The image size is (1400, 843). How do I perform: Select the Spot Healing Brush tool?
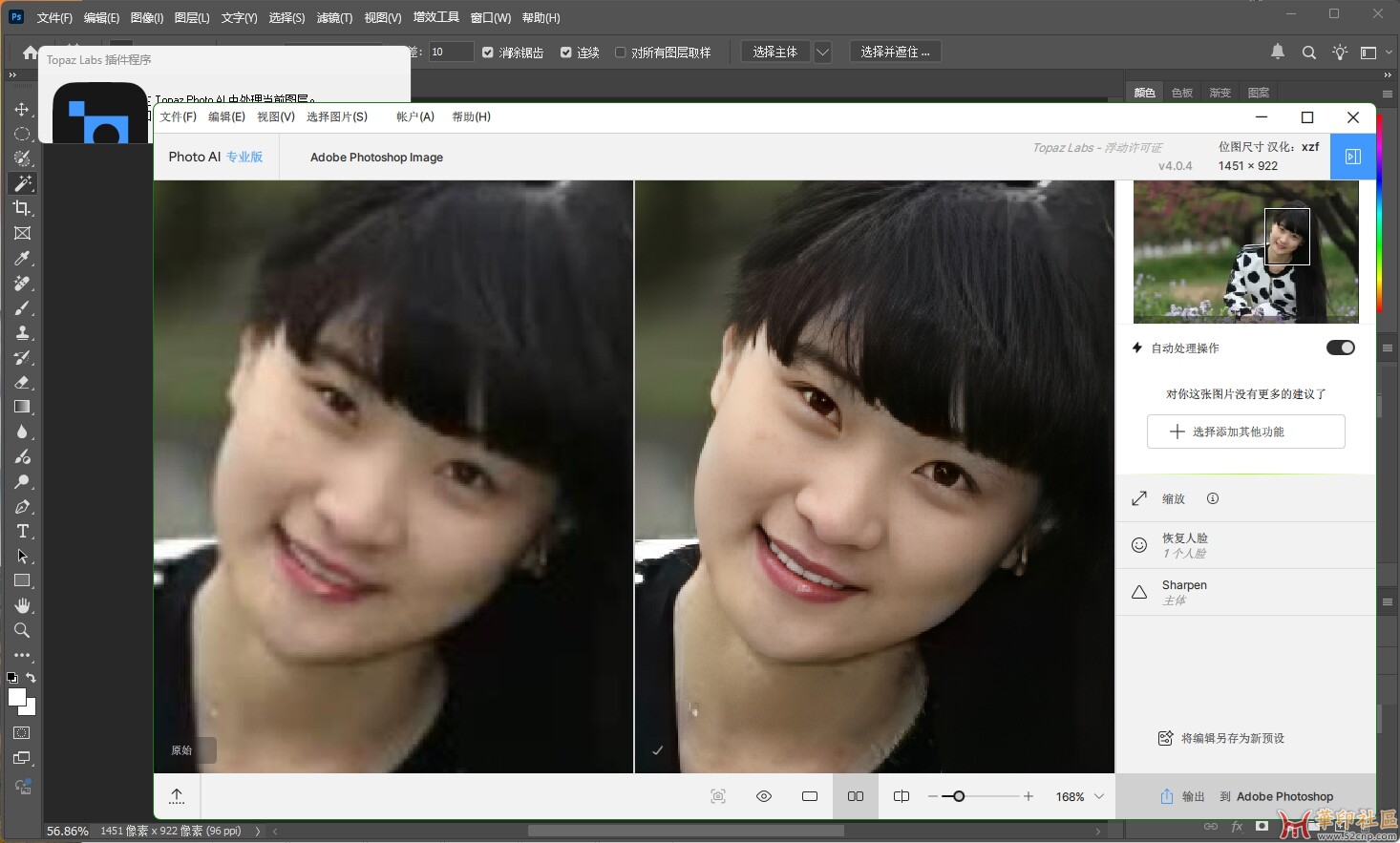pyautogui.click(x=22, y=283)
